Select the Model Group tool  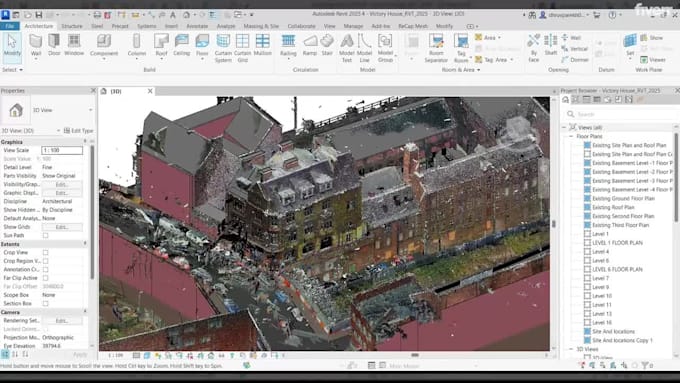[x=385, y=48]
